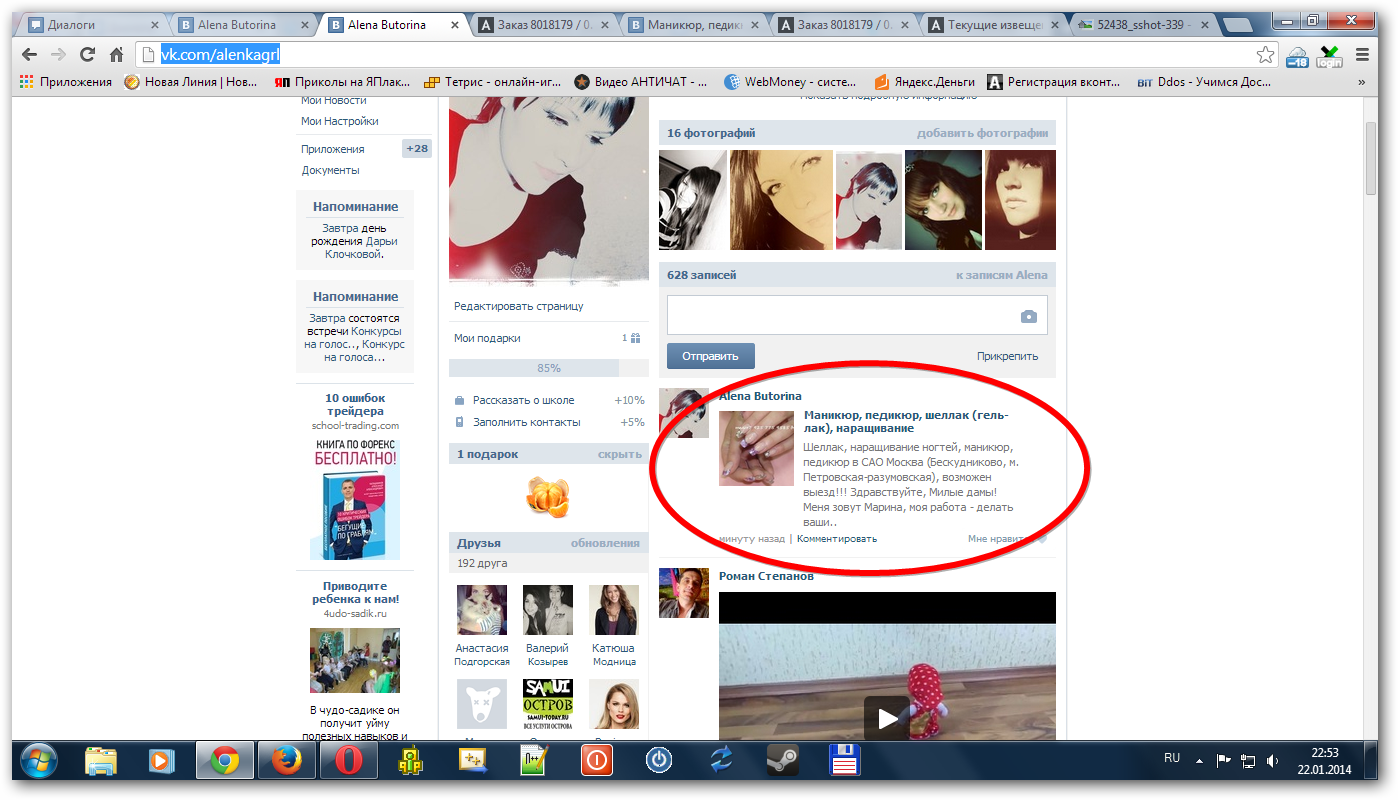This screenshot has height=800, width=1398.
Task: Switch to the 52438_sshot-339 tab
Action: tap(1142, 25)
